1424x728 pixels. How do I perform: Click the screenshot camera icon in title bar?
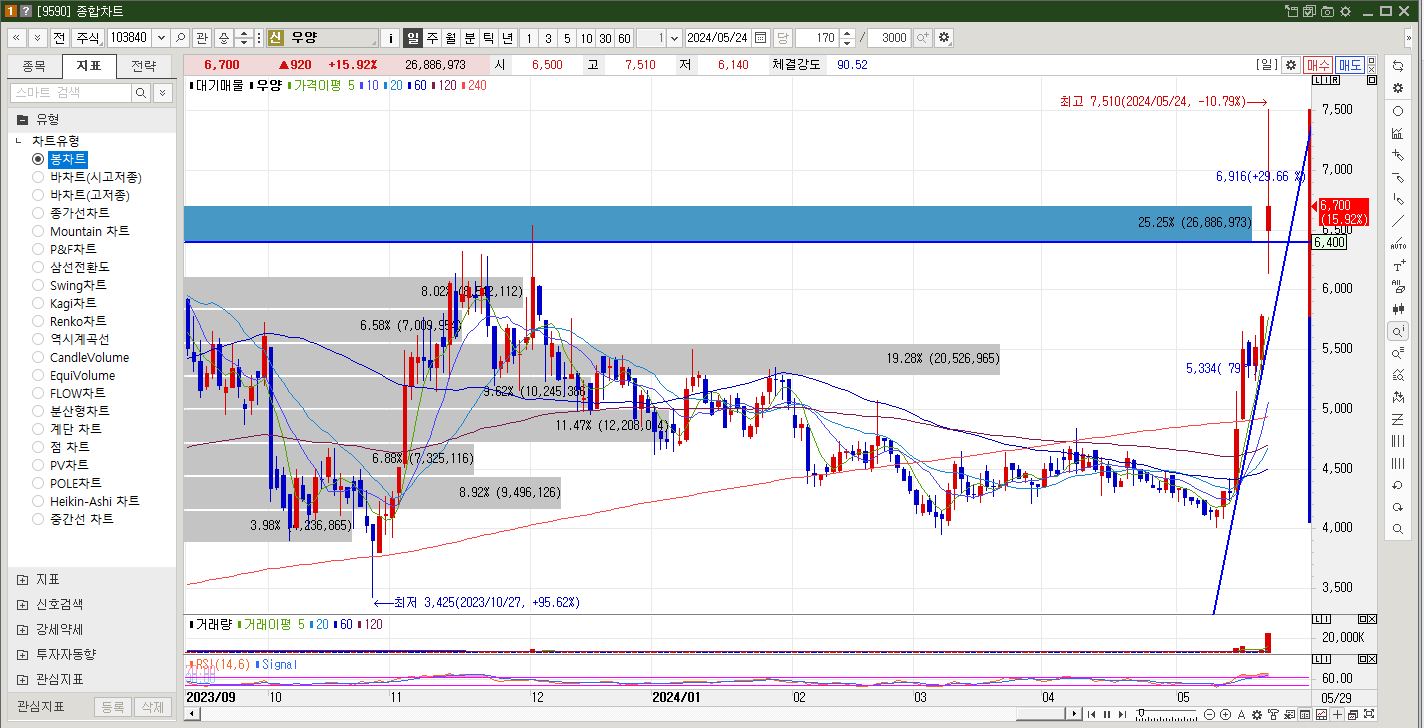[x=1327, y=11]
